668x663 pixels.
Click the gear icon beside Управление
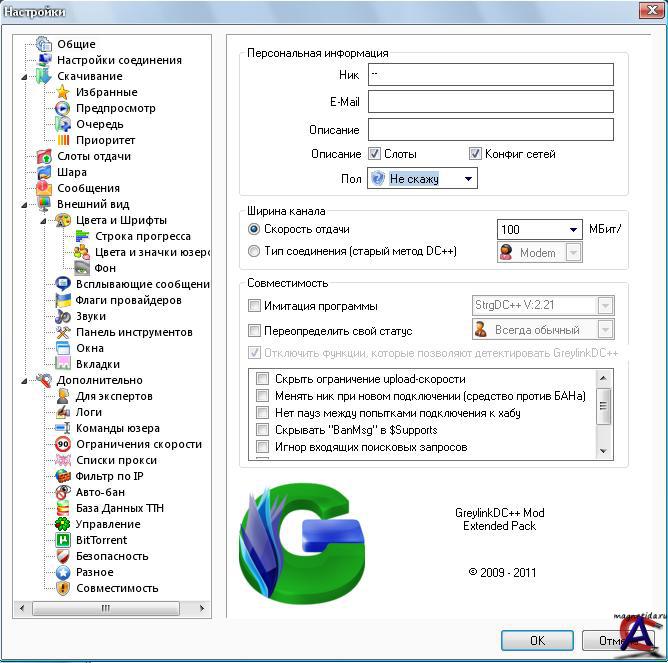[x=63, y=524]
